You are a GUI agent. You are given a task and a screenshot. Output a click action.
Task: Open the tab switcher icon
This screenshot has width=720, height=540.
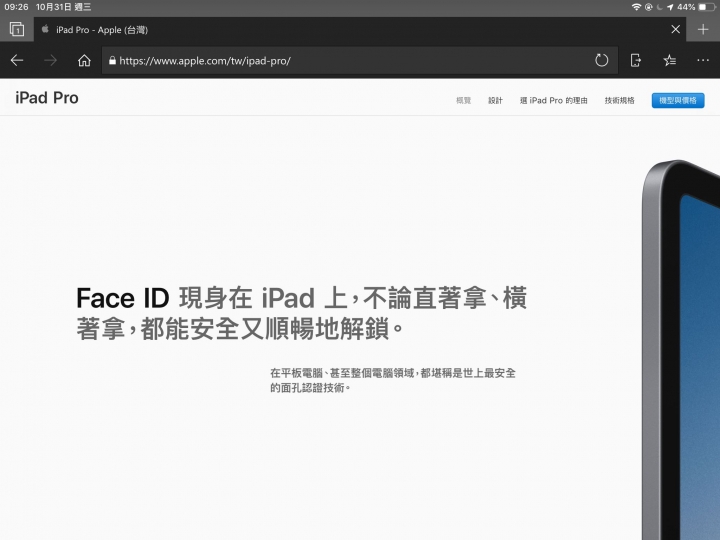pyautogui.click(x=17, y=30)
